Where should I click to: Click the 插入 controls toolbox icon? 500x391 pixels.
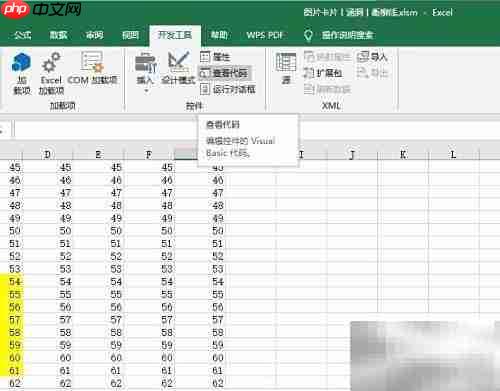pos(145,68)
